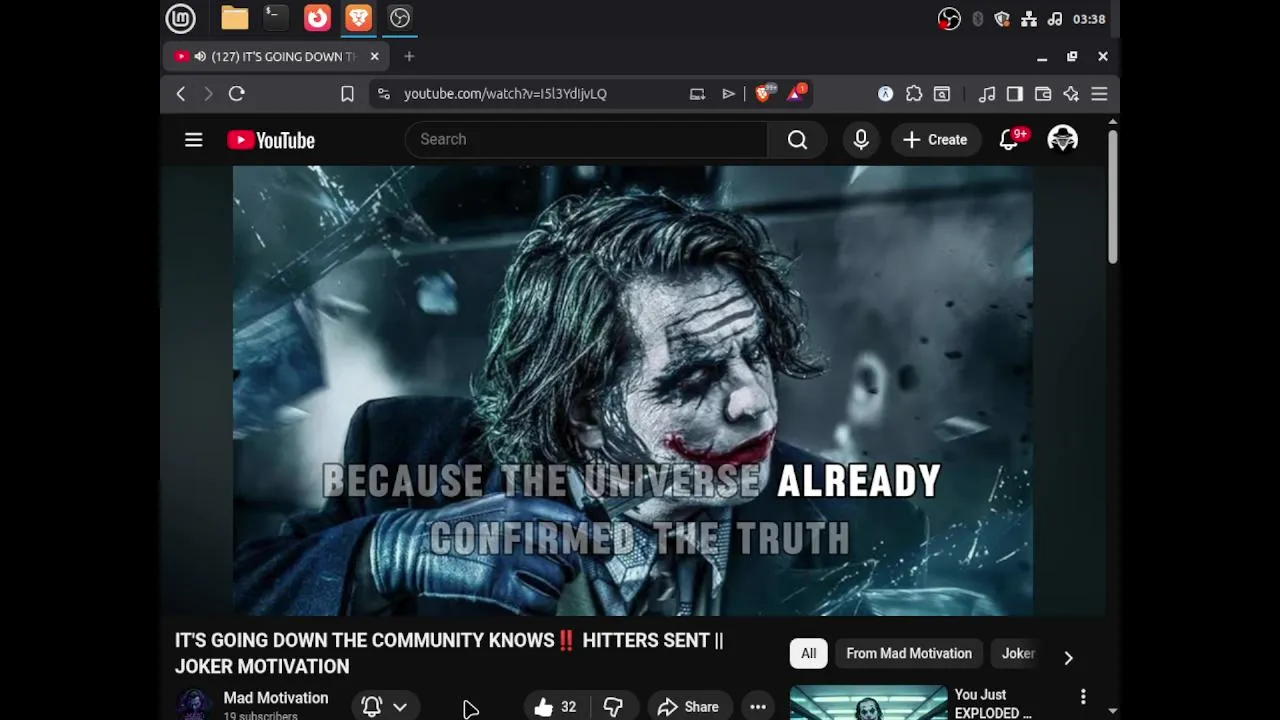Open Mad Motivation channel avatar

(194, 705)
